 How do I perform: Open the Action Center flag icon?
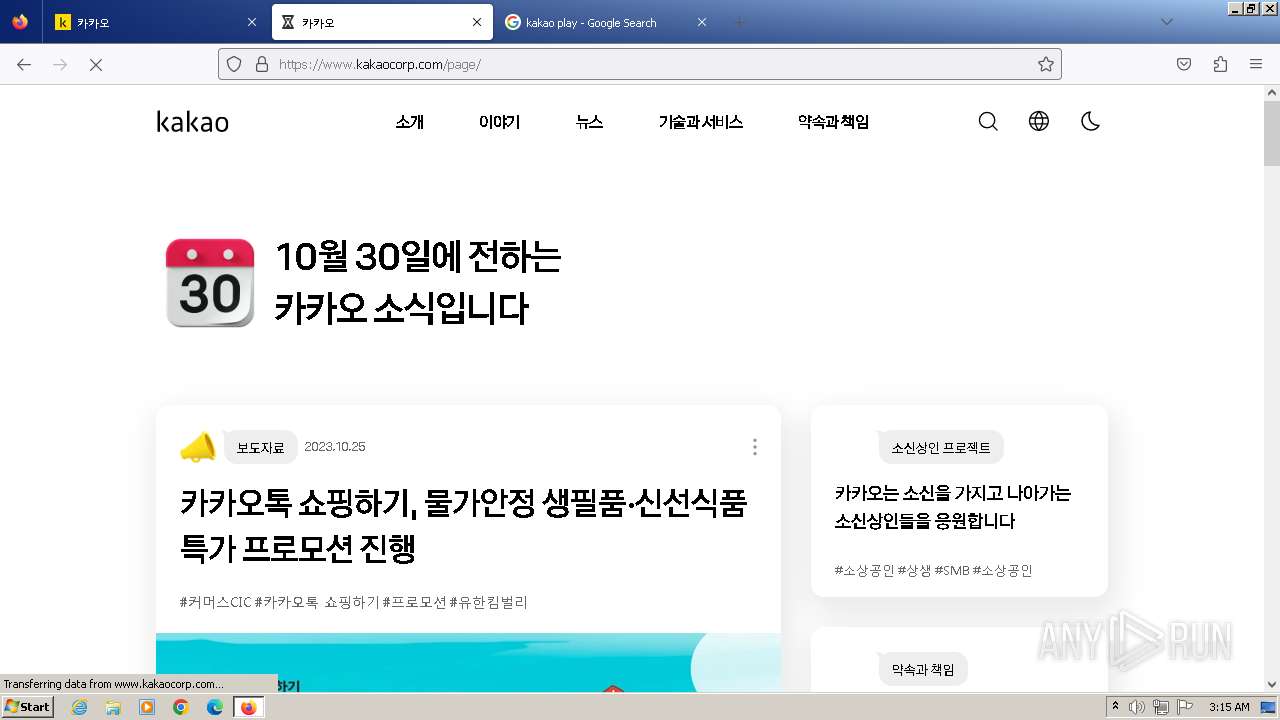pyautogui.click(x=1183, y=707)
